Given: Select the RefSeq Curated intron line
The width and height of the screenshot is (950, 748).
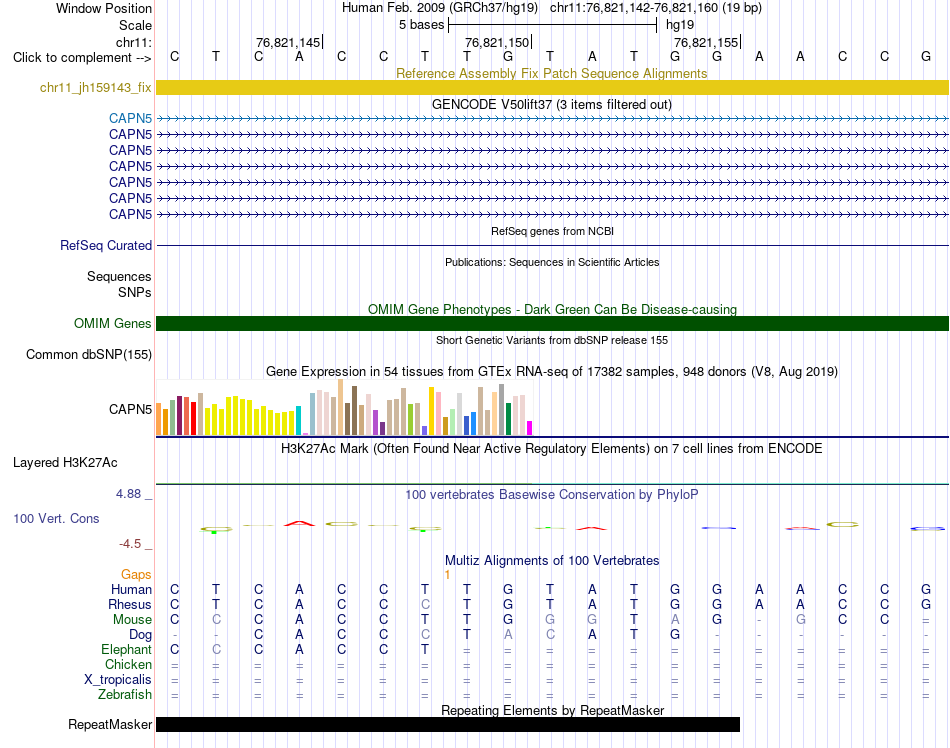Looking at the screenshot, I should 552,245.
